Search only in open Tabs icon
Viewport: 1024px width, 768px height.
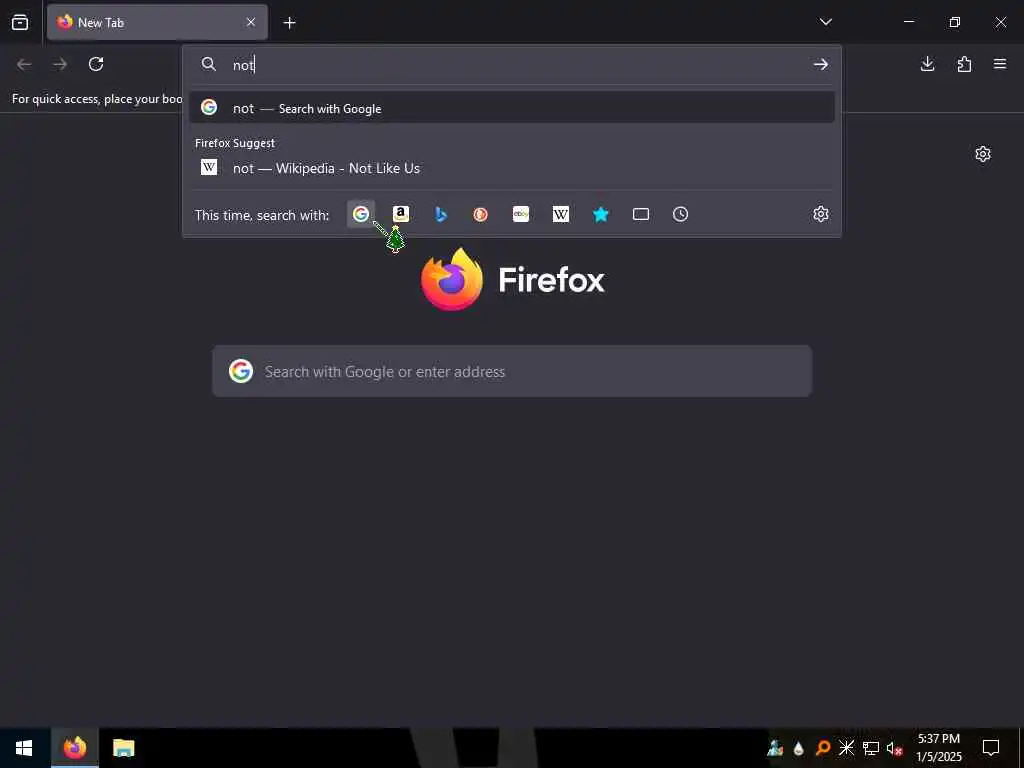coord(641,214)
